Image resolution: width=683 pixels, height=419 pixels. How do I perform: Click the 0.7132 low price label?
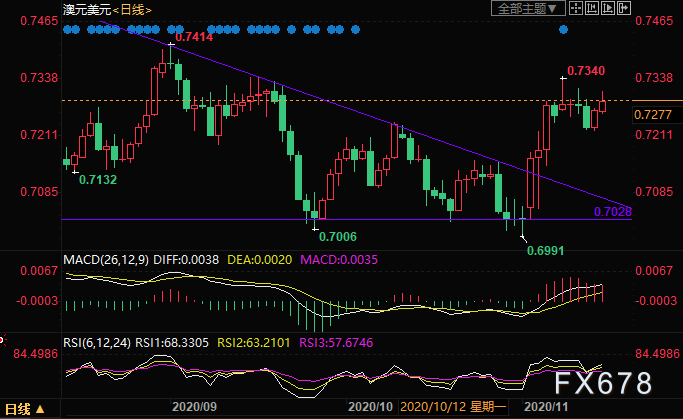tap(98, 180)
